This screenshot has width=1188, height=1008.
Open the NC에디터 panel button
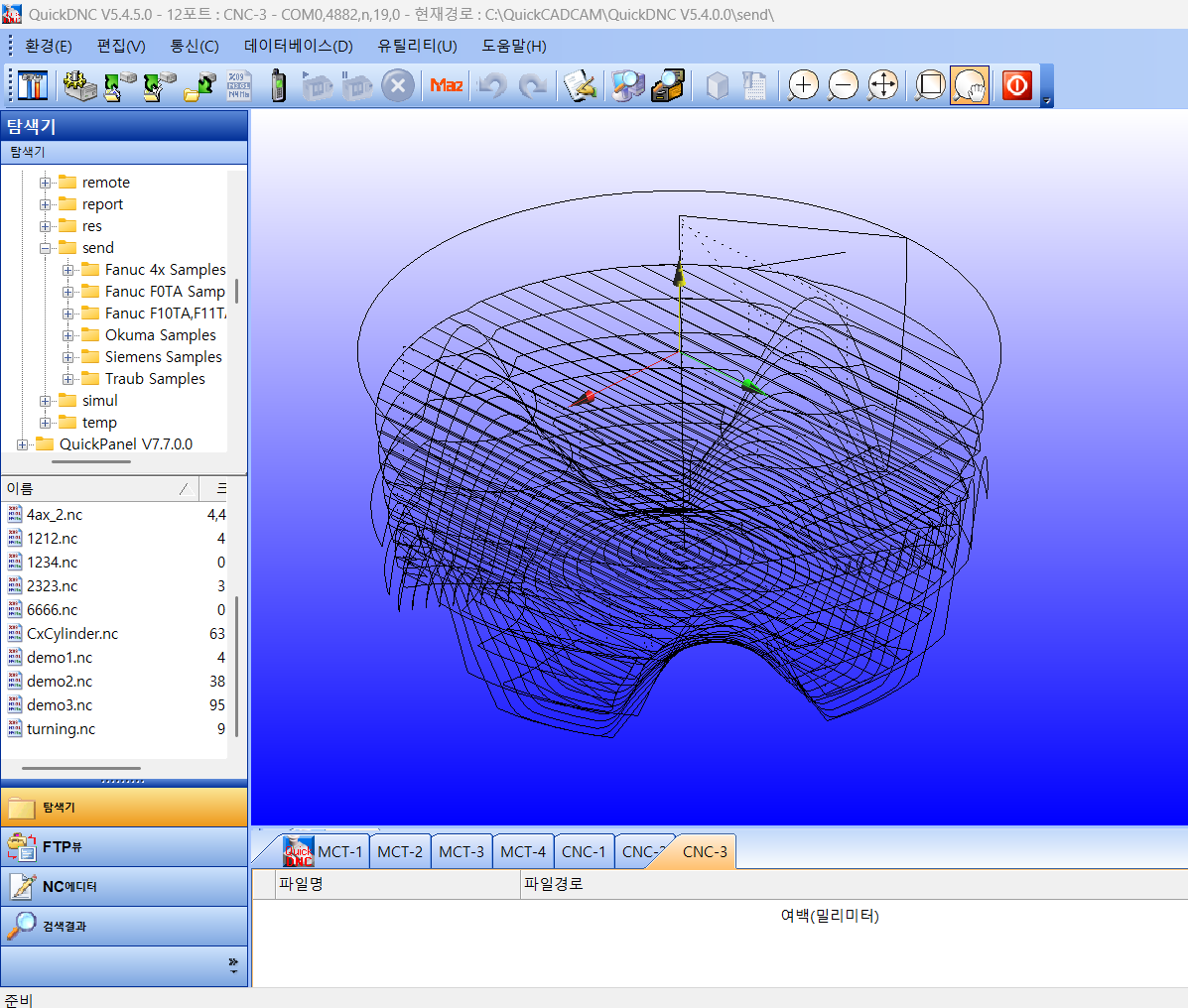point(124,887)
